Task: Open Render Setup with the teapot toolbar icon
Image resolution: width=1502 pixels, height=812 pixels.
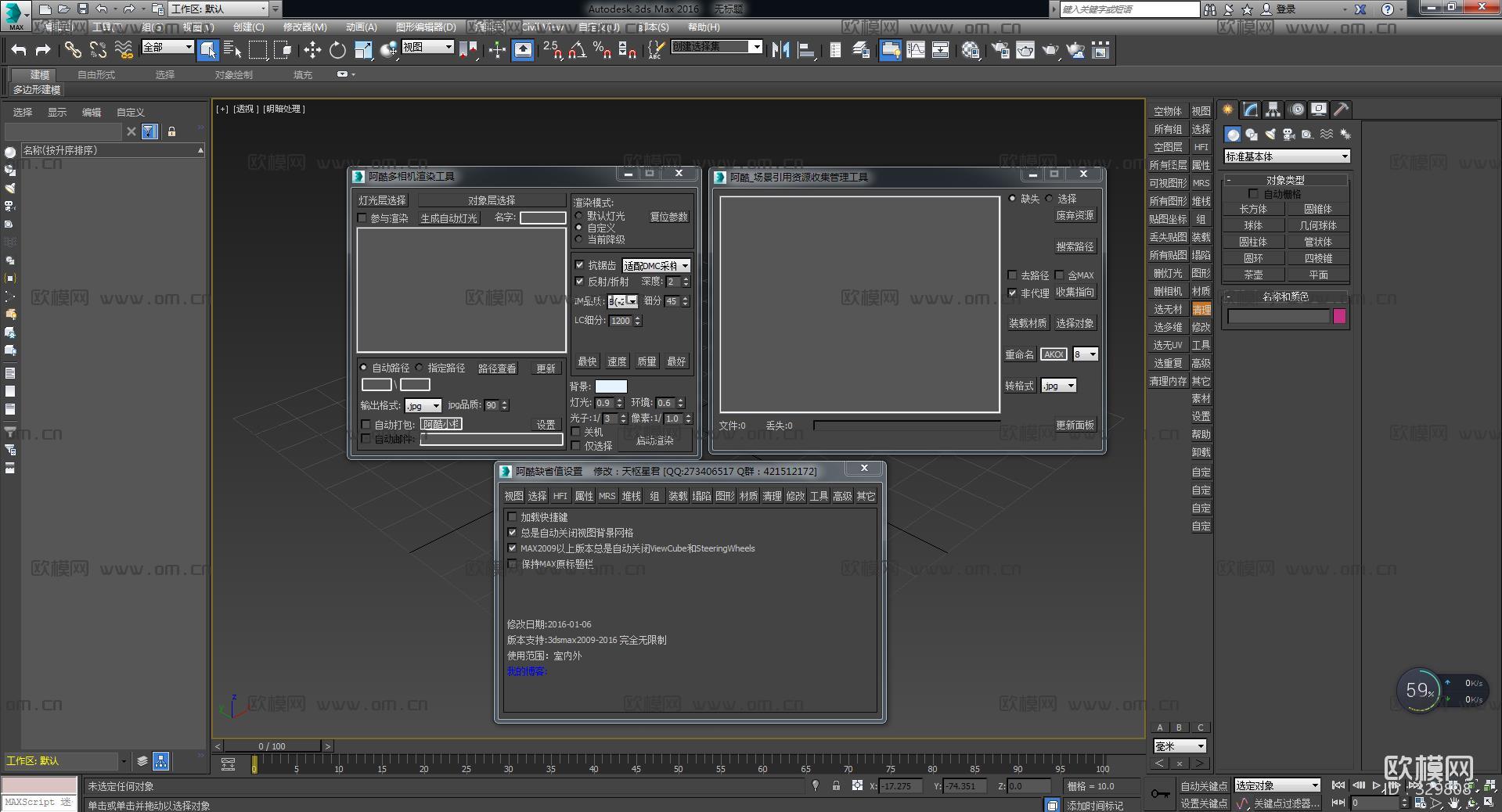Action: [x=999, y=50]
